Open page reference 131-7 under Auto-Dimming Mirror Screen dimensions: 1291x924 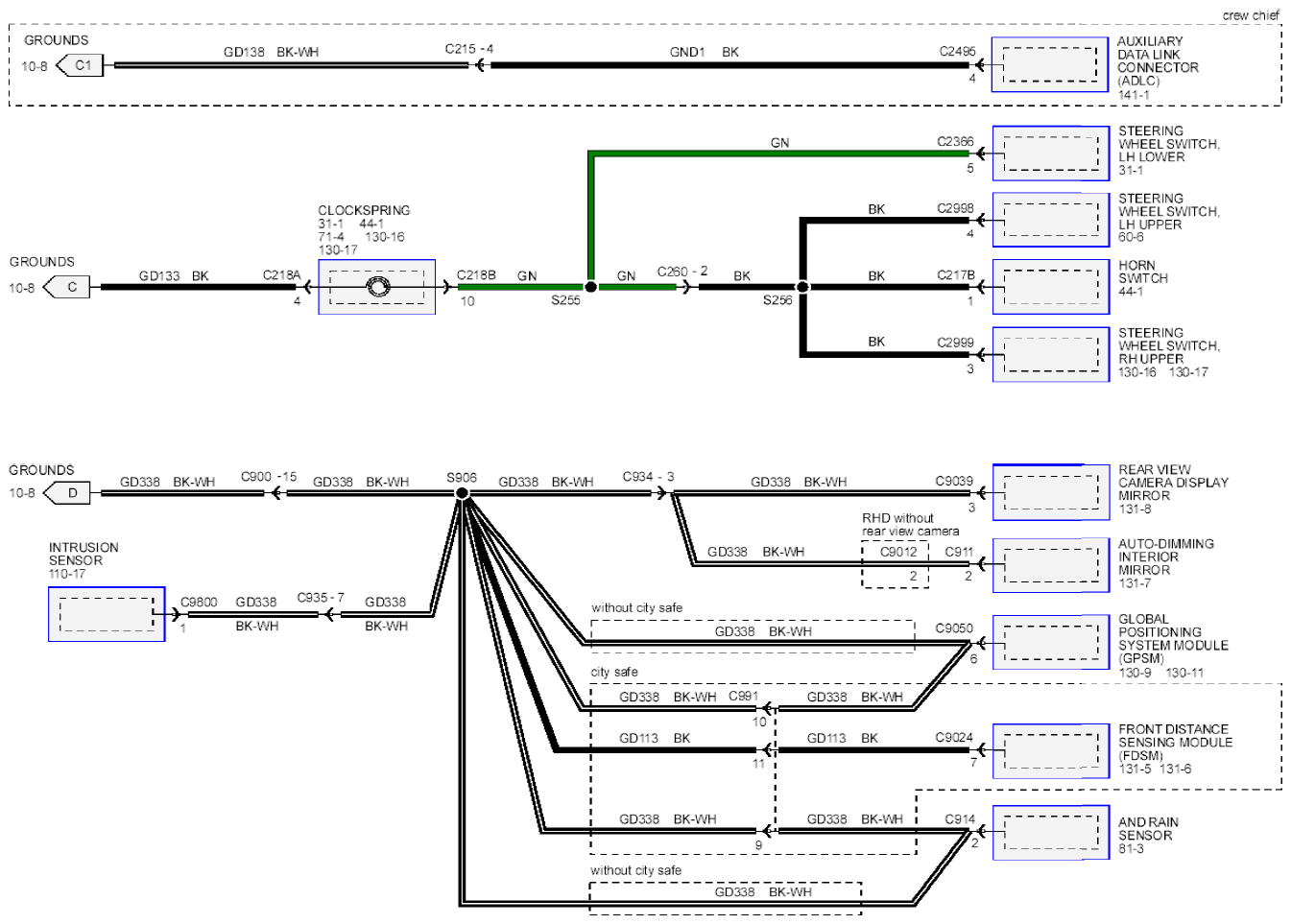pos(1135,582)
